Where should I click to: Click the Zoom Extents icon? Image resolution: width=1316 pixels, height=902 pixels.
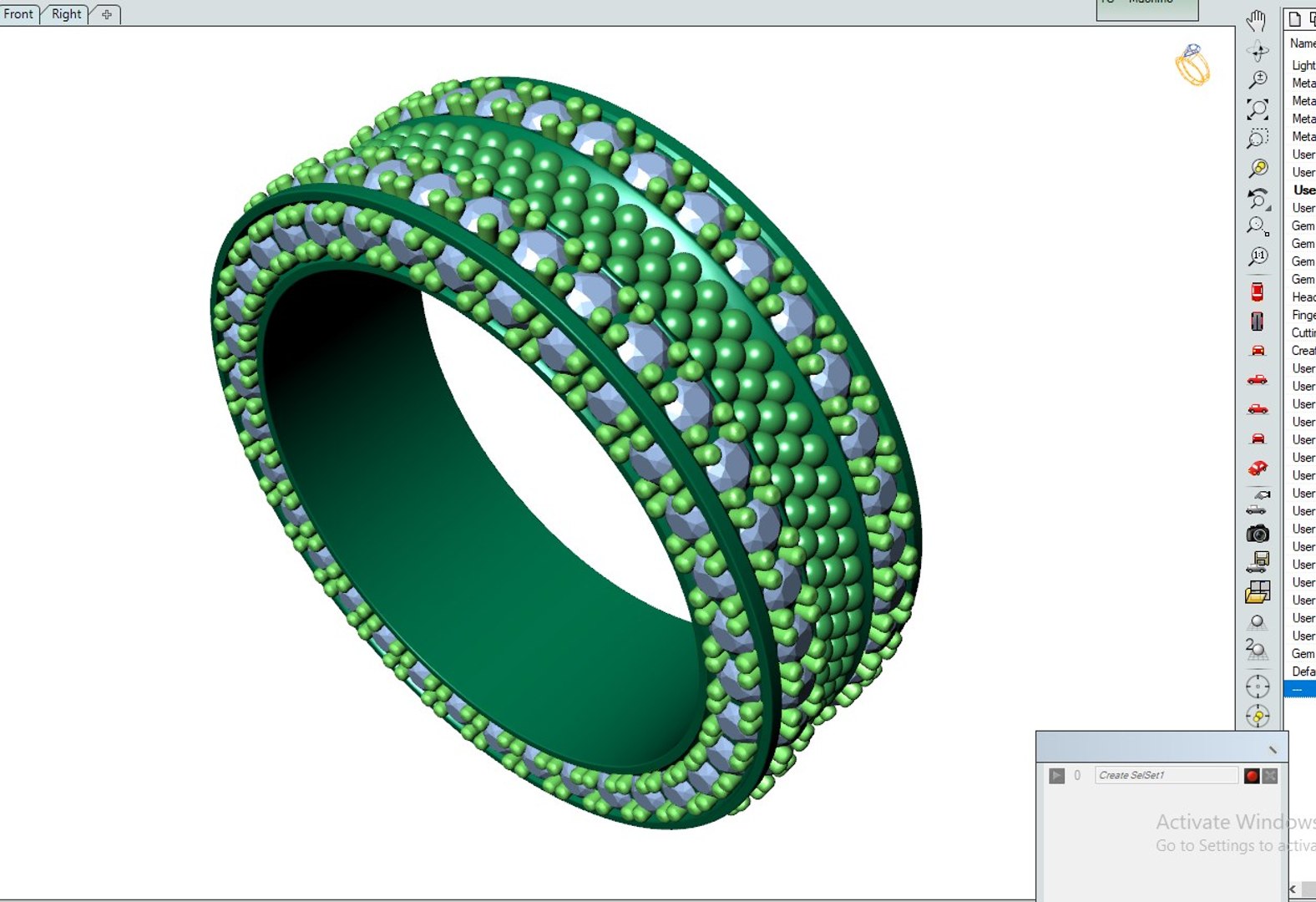[x=1258, y=109]
